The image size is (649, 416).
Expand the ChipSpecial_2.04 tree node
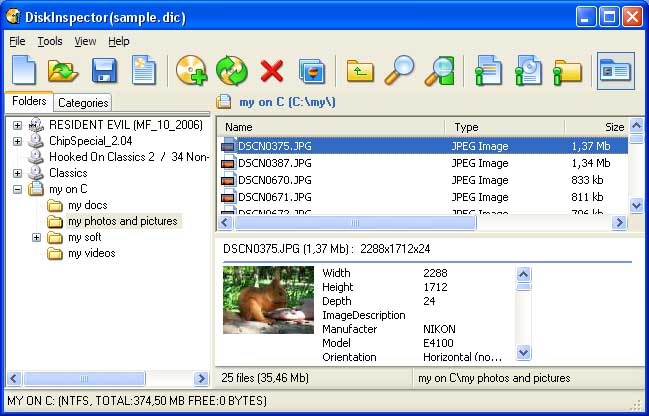tap(17, 141)
